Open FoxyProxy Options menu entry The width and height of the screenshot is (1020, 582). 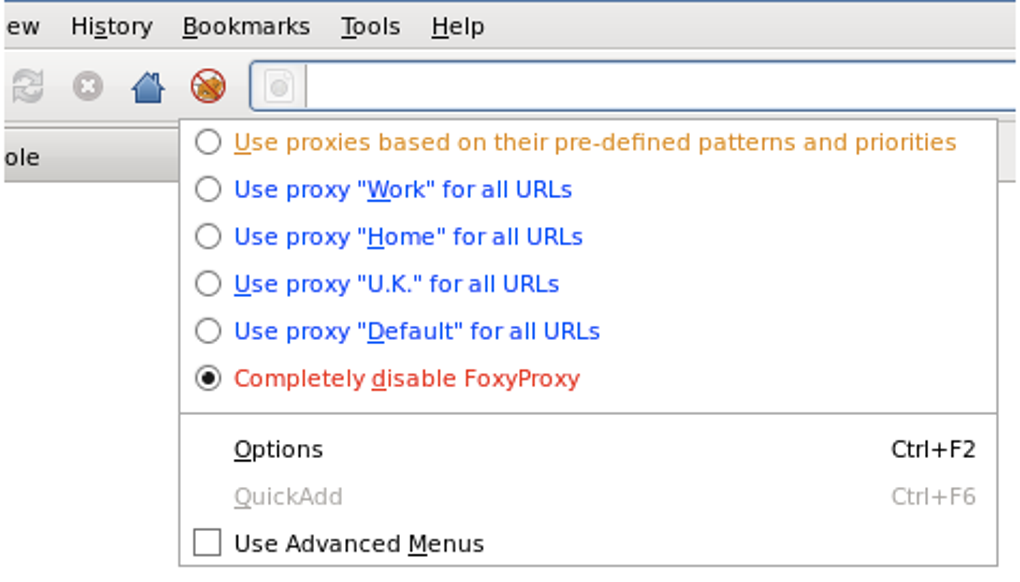click(x=278, y=450)
